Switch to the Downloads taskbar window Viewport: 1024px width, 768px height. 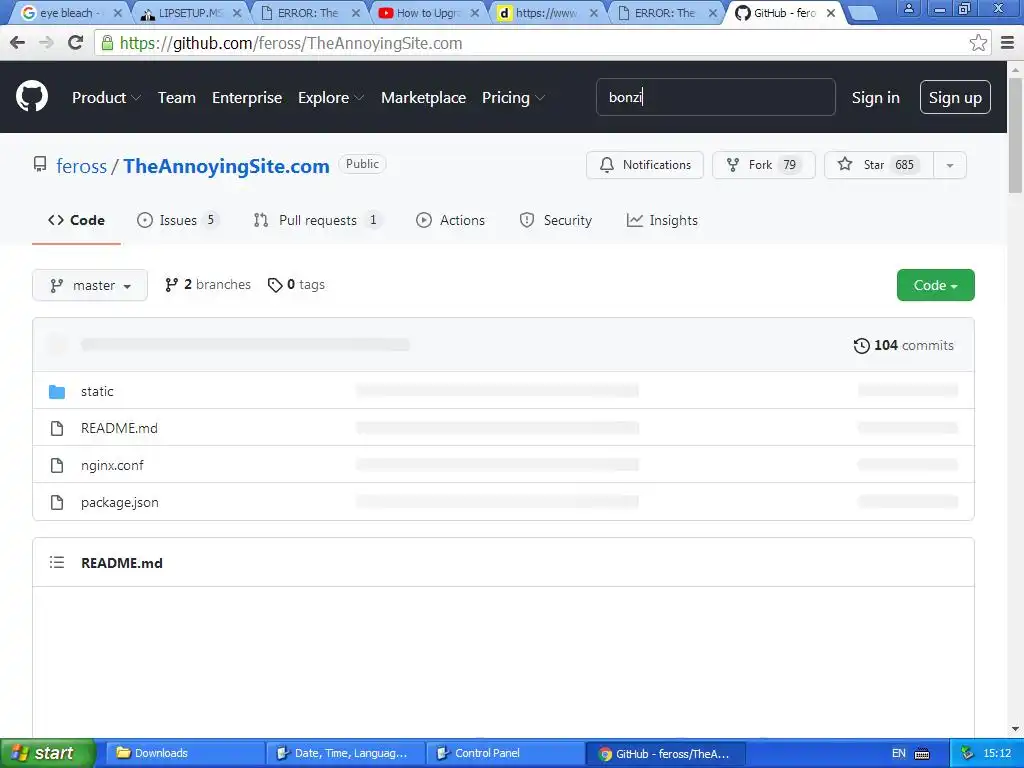(185, 753)
